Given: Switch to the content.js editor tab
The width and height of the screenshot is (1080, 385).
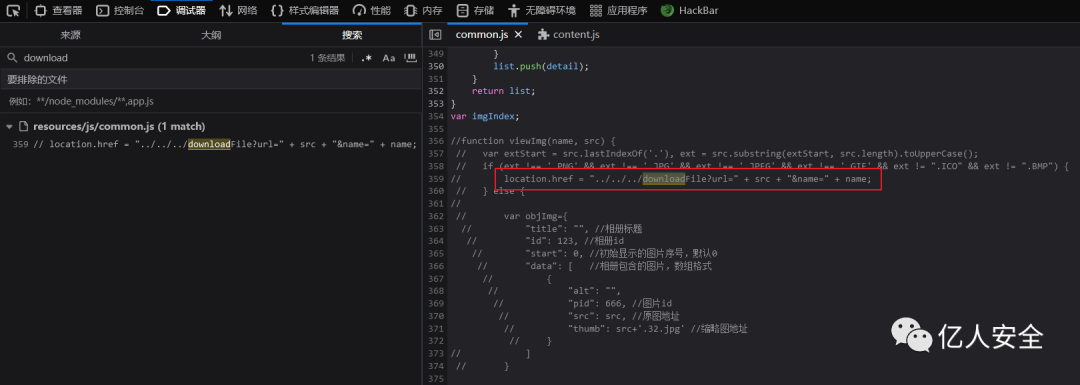Looking at the screenshot, I should pyautogui.click(x=569, y=34).
